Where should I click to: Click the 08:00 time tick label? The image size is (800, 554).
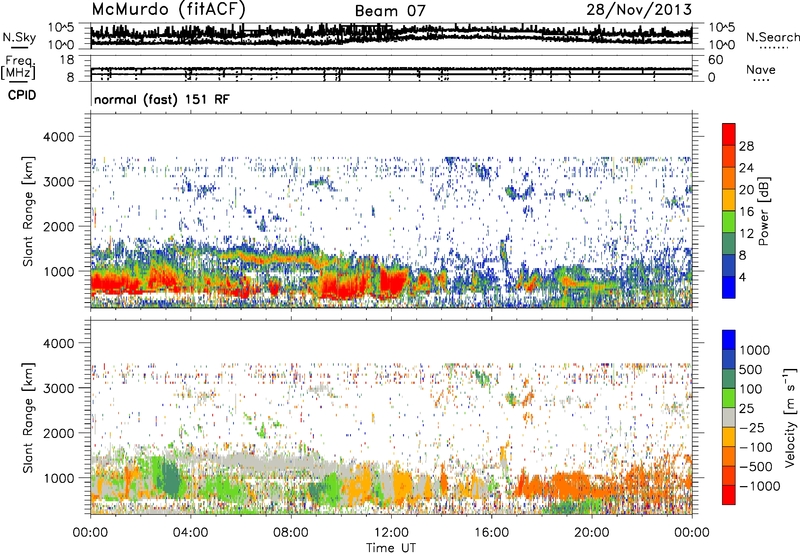coord(290,533)
